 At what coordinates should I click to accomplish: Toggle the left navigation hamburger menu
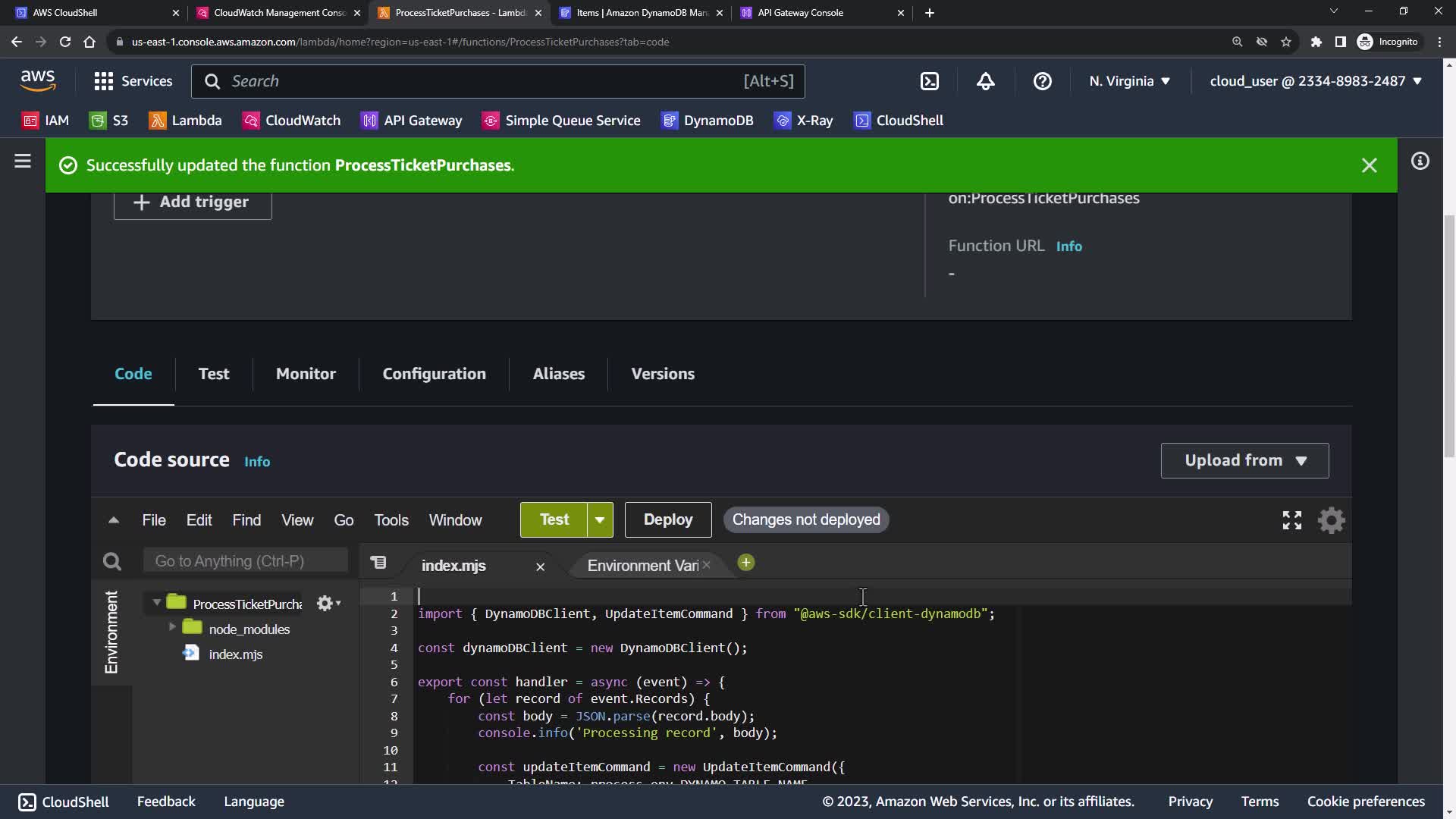click(x=23, y=161)
